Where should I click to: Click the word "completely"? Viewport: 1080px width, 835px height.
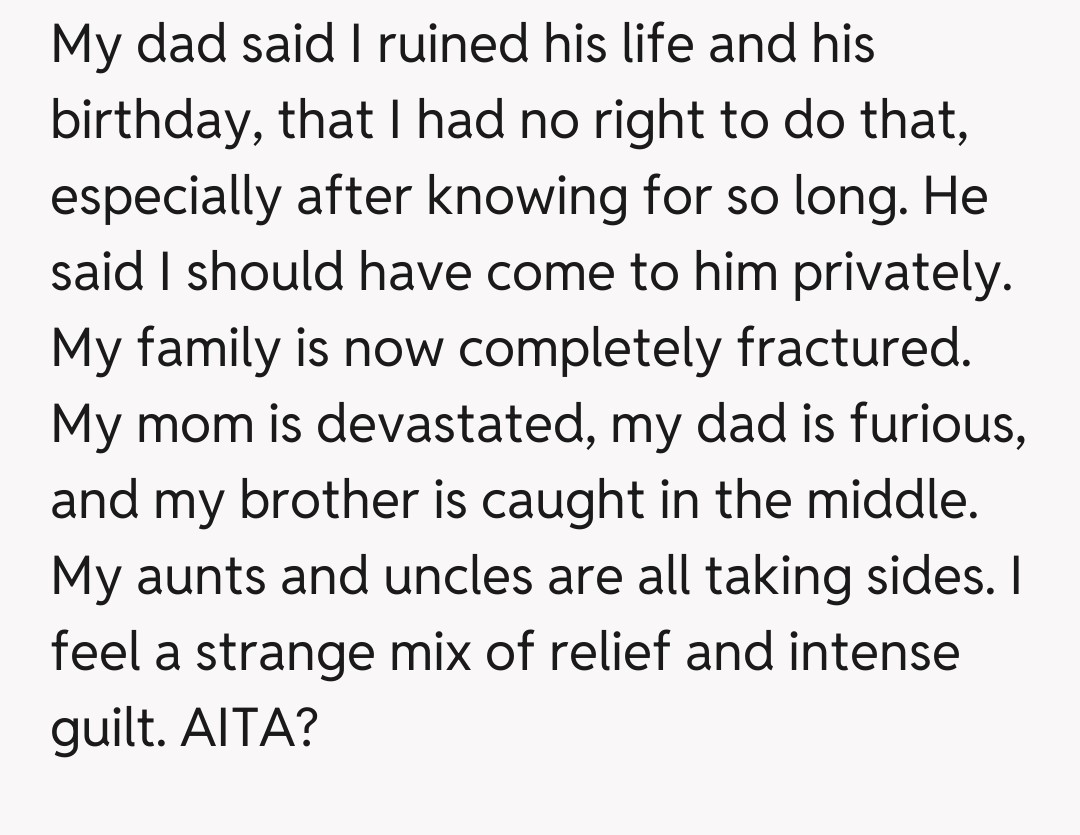(x=592, y=349)
